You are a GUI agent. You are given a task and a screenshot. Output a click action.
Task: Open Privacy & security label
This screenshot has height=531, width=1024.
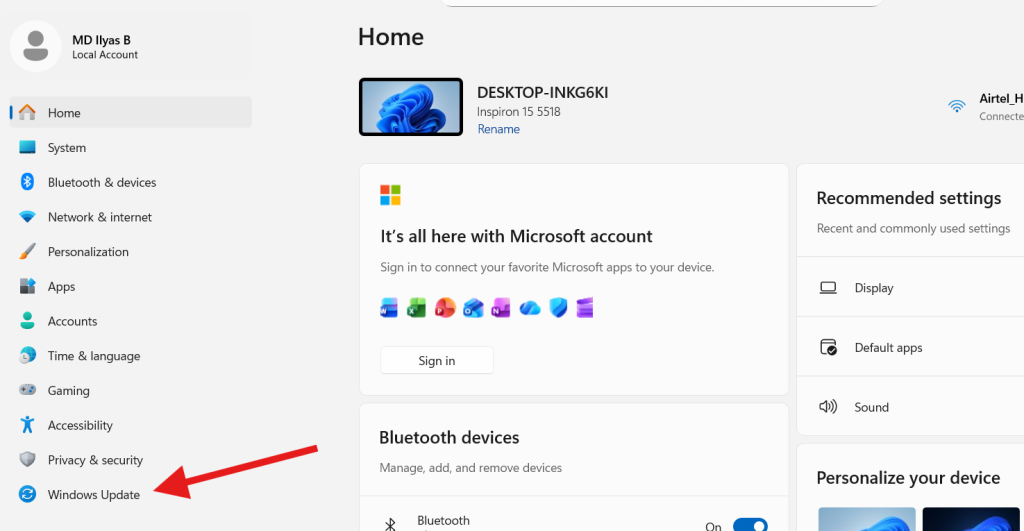point(95,459)
